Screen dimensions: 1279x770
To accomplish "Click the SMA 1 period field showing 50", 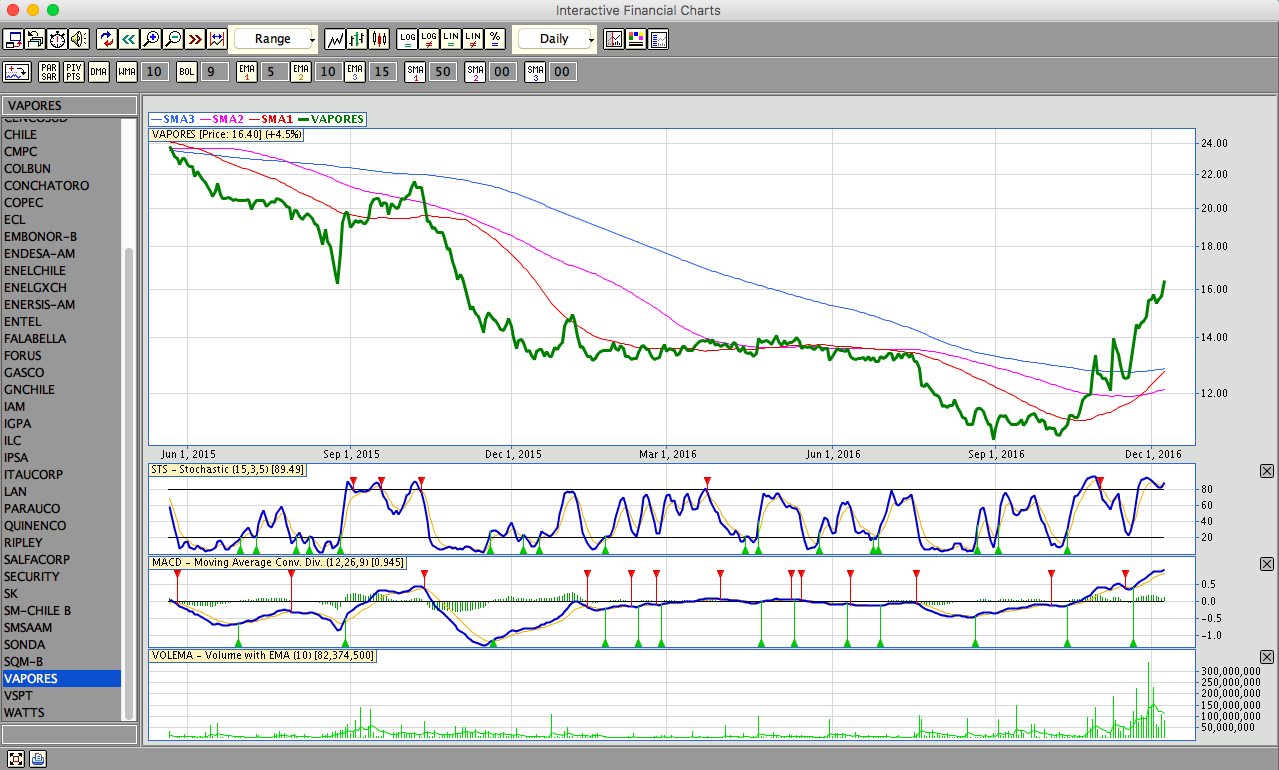I will tap(444, 72).
